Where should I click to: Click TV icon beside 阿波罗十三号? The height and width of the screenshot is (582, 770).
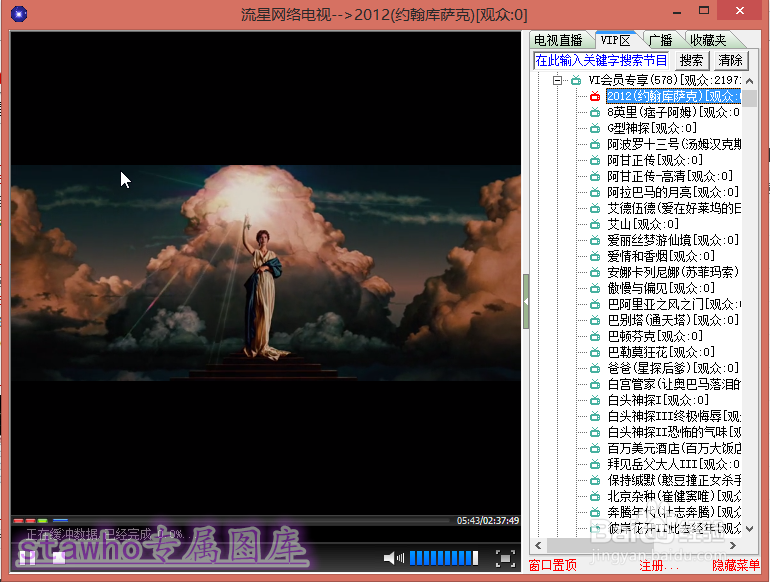[595, 144]
